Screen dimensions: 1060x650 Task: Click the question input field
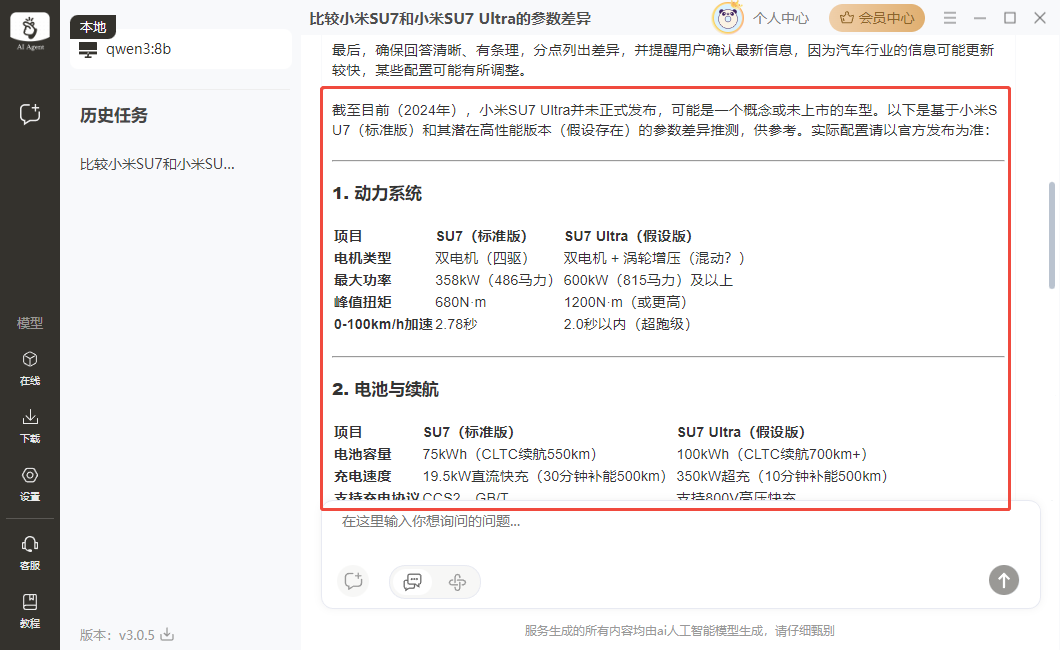pos(660,521)
